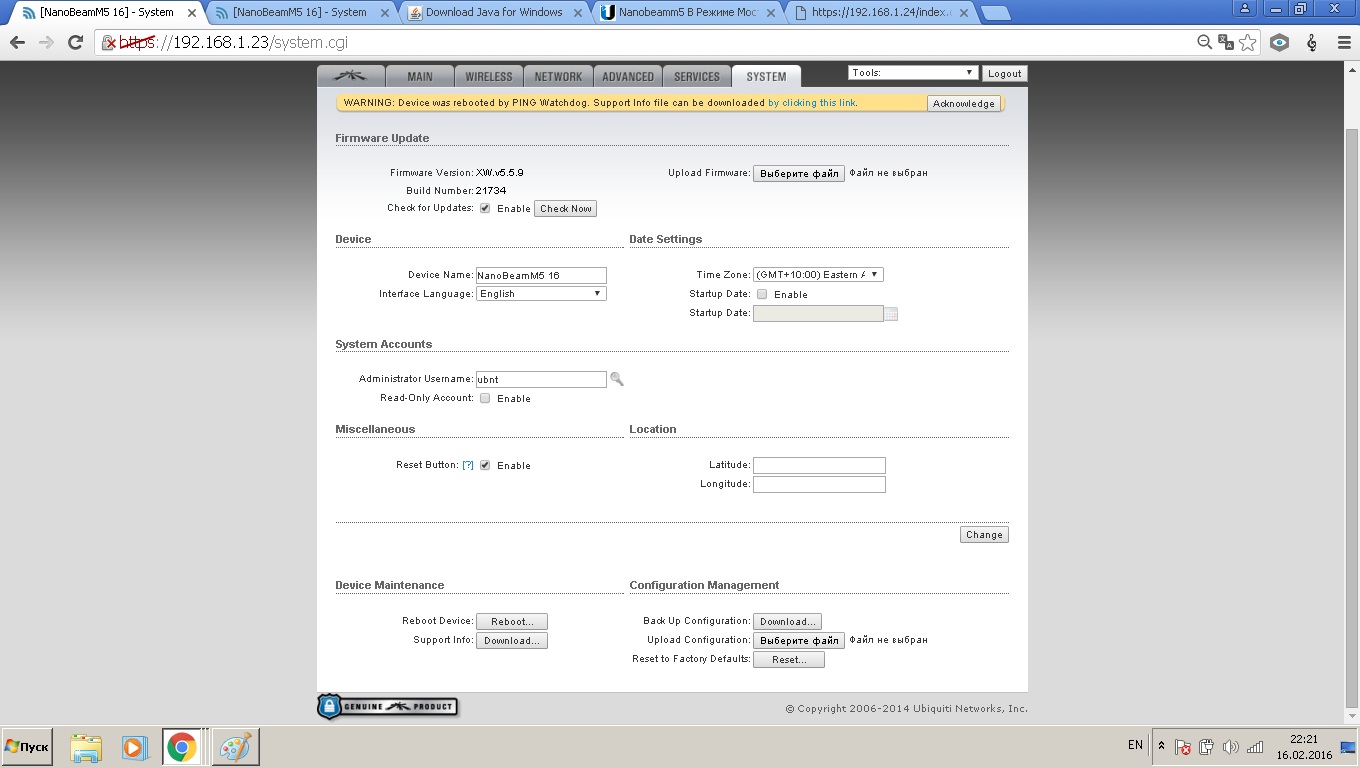The width and height of the screenshot is (1360, 768).
Task: Open Paint from the taskbar
Action: pyautogui.click(x=235, y=747)
